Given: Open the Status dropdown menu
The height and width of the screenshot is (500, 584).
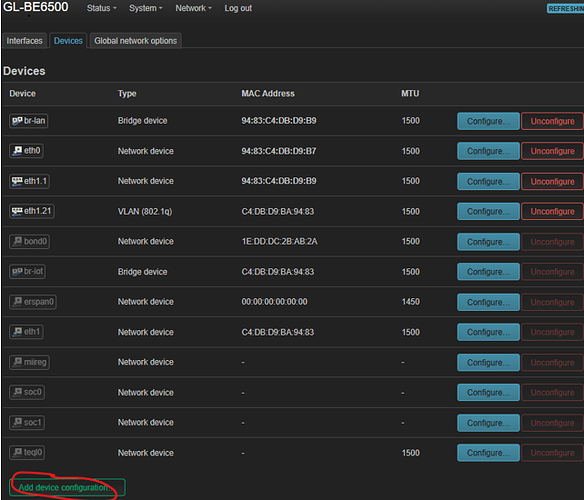Looking at the screenshot, I should [101, 8].
